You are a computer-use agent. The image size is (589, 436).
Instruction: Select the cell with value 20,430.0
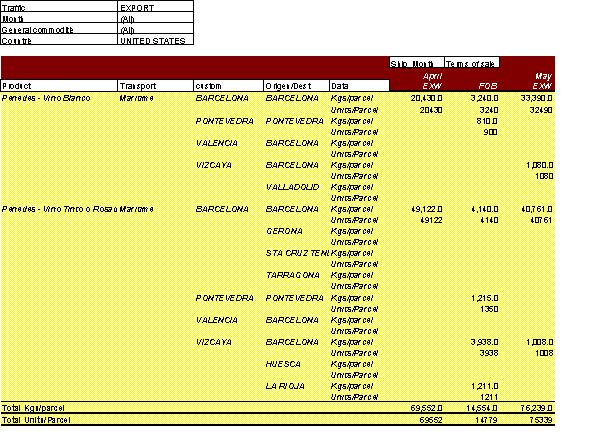click(x=426, y=98)
